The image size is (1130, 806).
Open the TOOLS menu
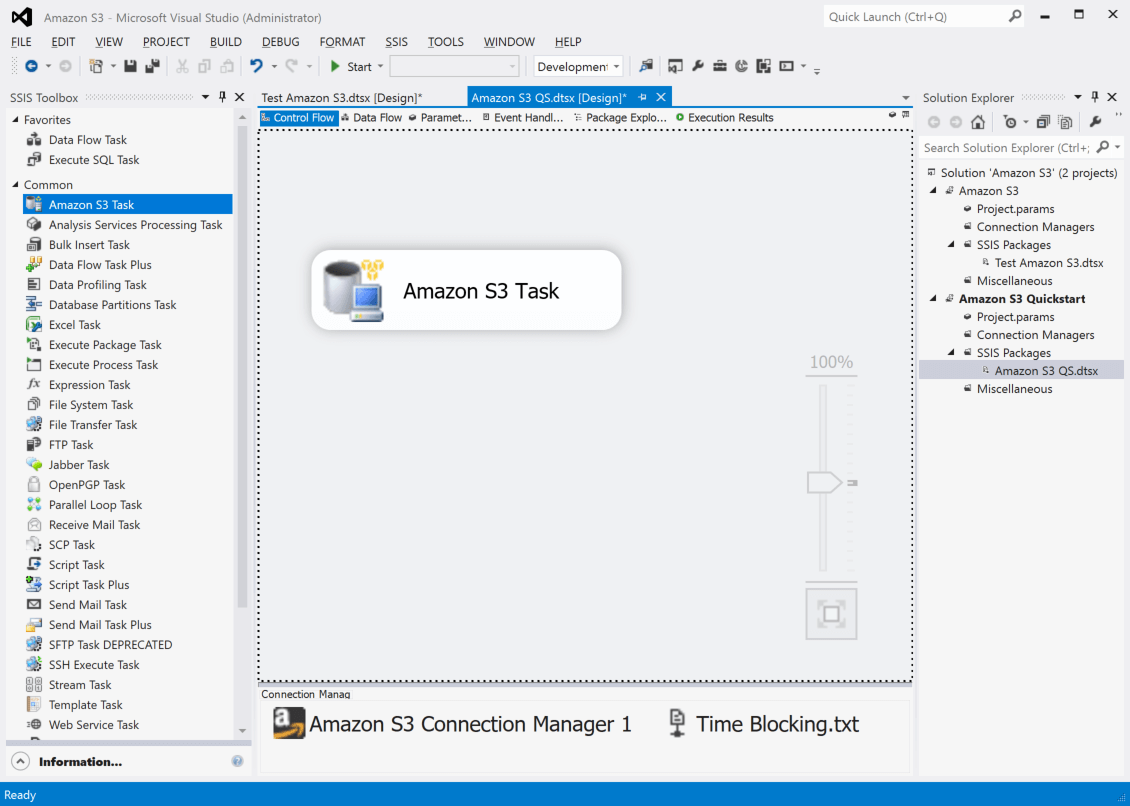[x=445, y=42]
